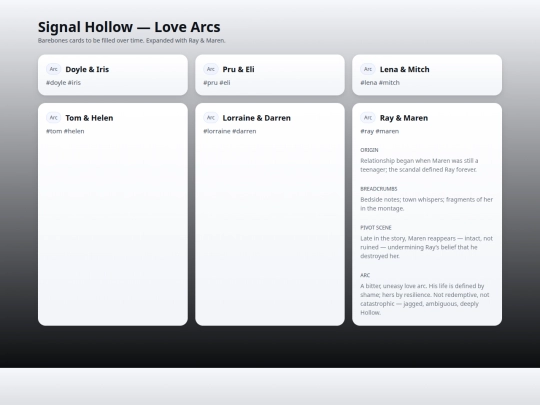Click the #lena #mitch tags
Screen dimensions: 540x405
click(380, 83)
